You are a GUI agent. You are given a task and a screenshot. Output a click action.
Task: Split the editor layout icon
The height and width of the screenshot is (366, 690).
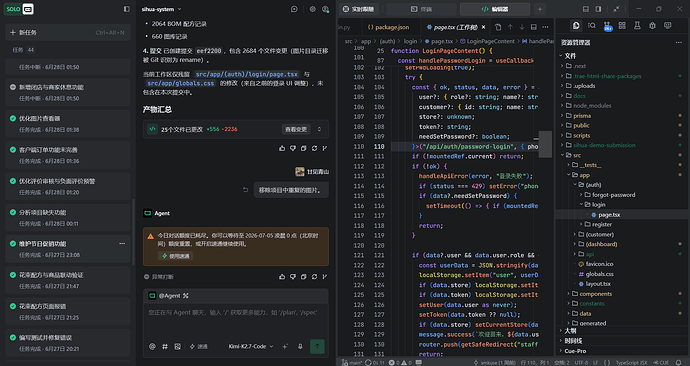click(533, 27)
